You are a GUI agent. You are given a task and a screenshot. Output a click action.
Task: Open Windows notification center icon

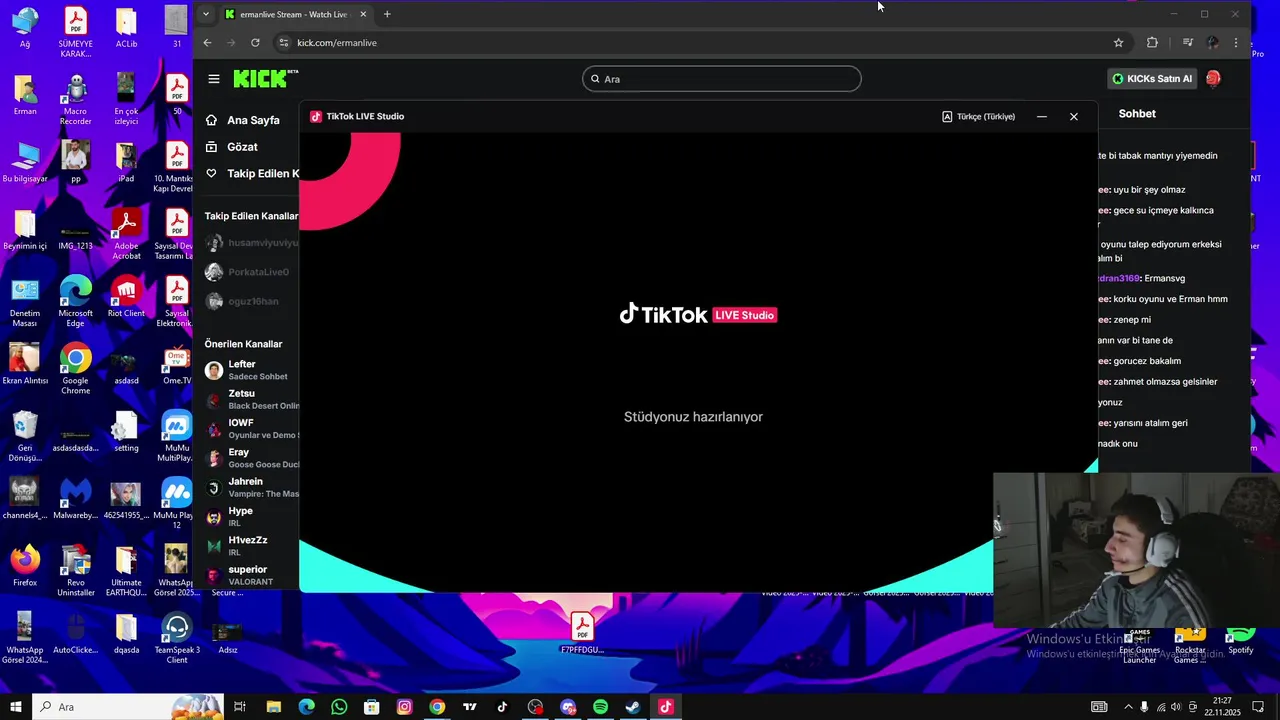(1258, 707)
